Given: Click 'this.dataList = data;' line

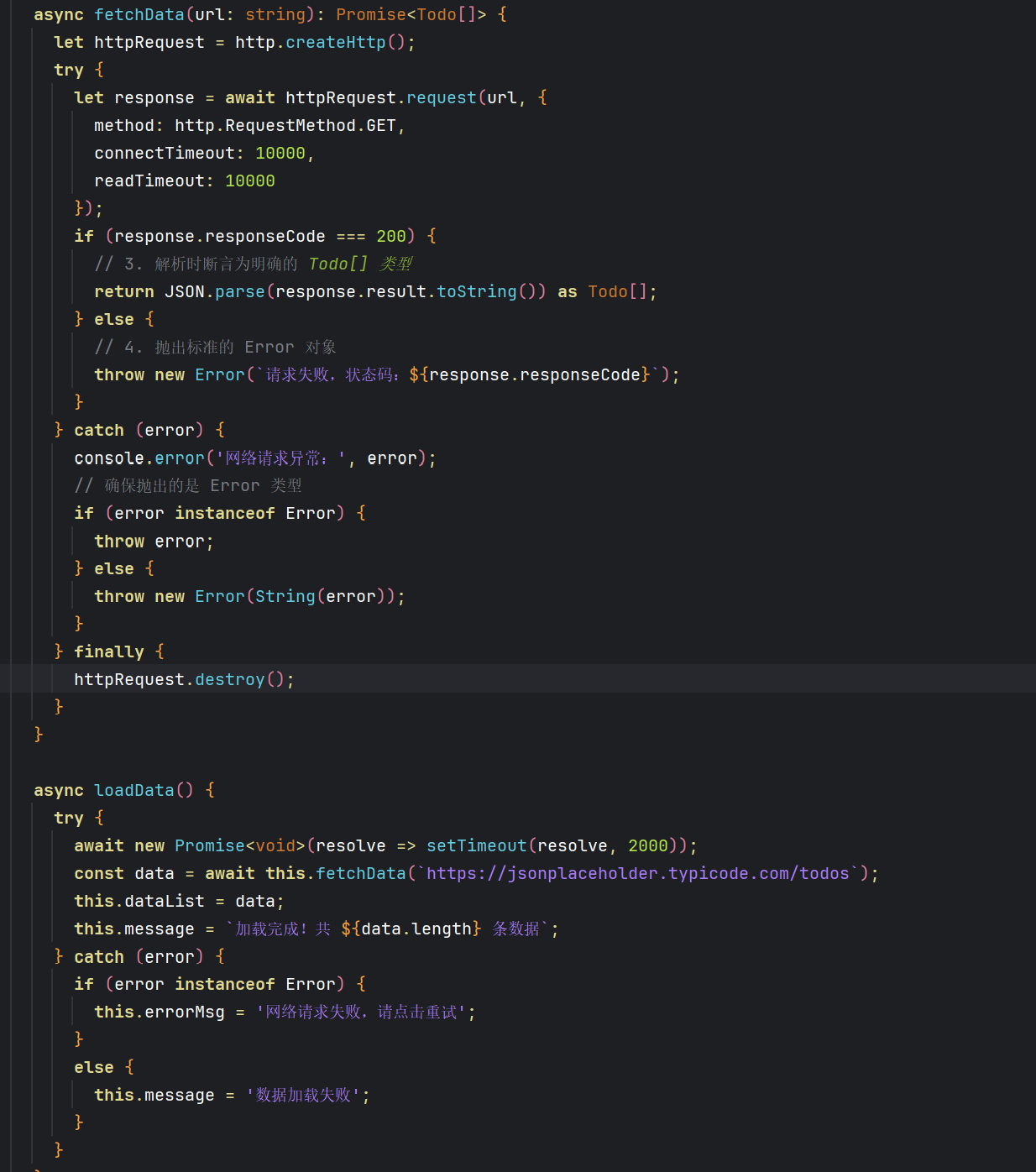Looking at the screenshot, I should point(180,901).
